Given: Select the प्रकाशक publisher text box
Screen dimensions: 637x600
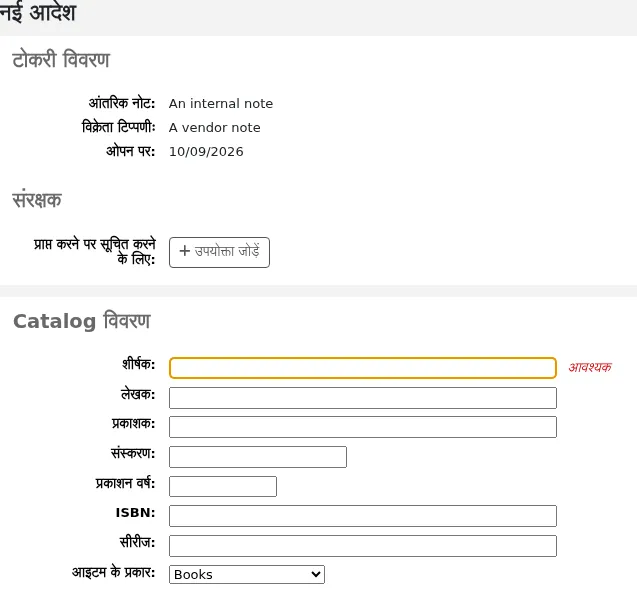Looking at the screenshot, I should coord(363,427).
